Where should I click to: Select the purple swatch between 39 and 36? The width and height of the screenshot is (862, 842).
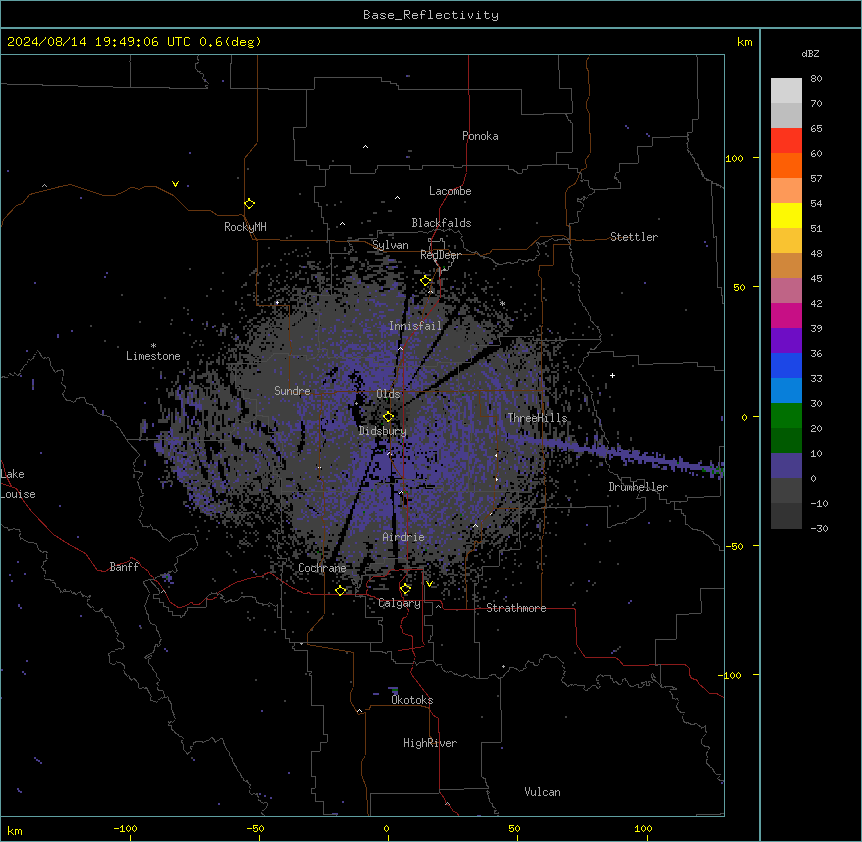click(786, 340)
